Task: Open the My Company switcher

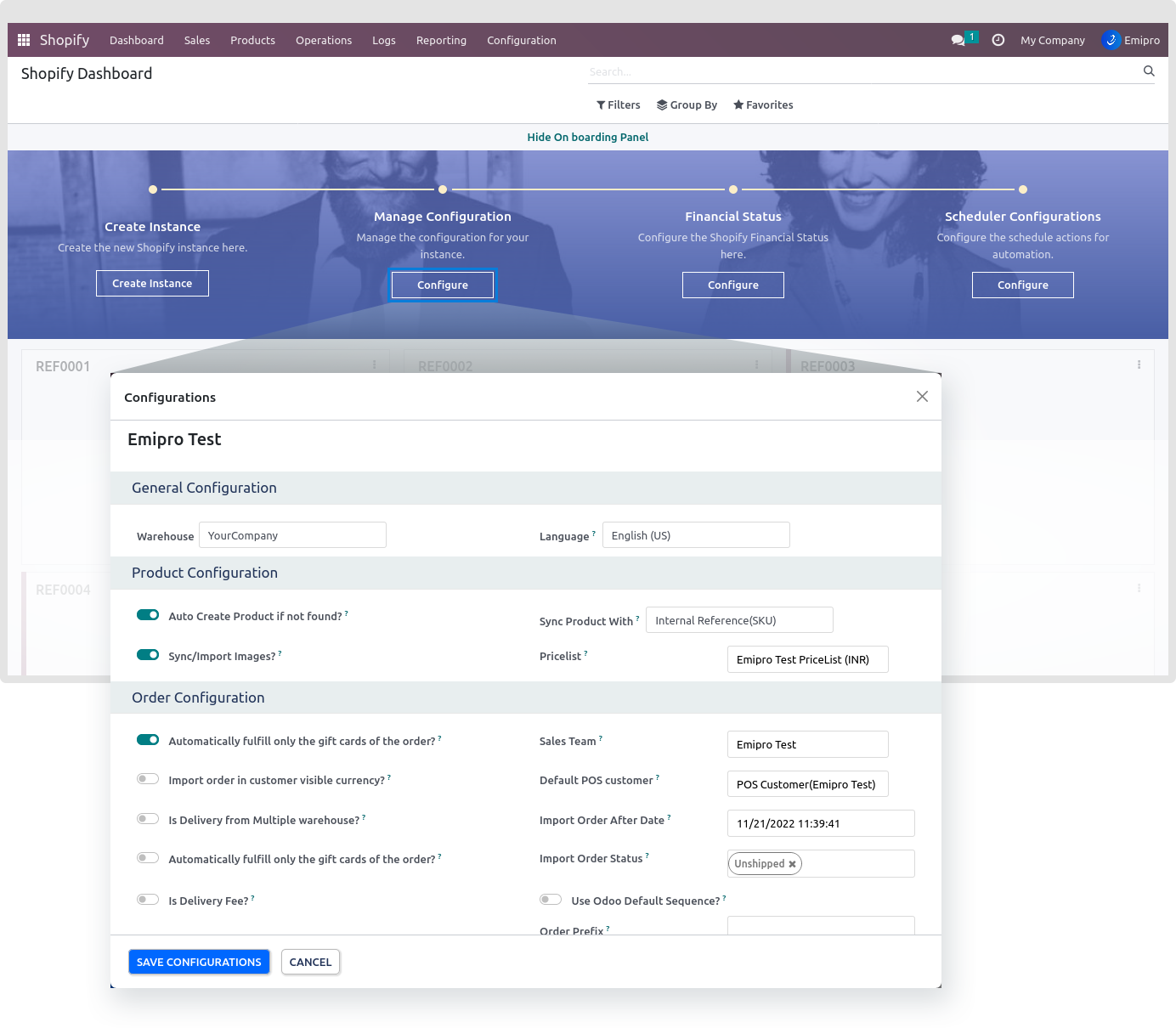Action: pyautogui.click(x=1053, y=40)
